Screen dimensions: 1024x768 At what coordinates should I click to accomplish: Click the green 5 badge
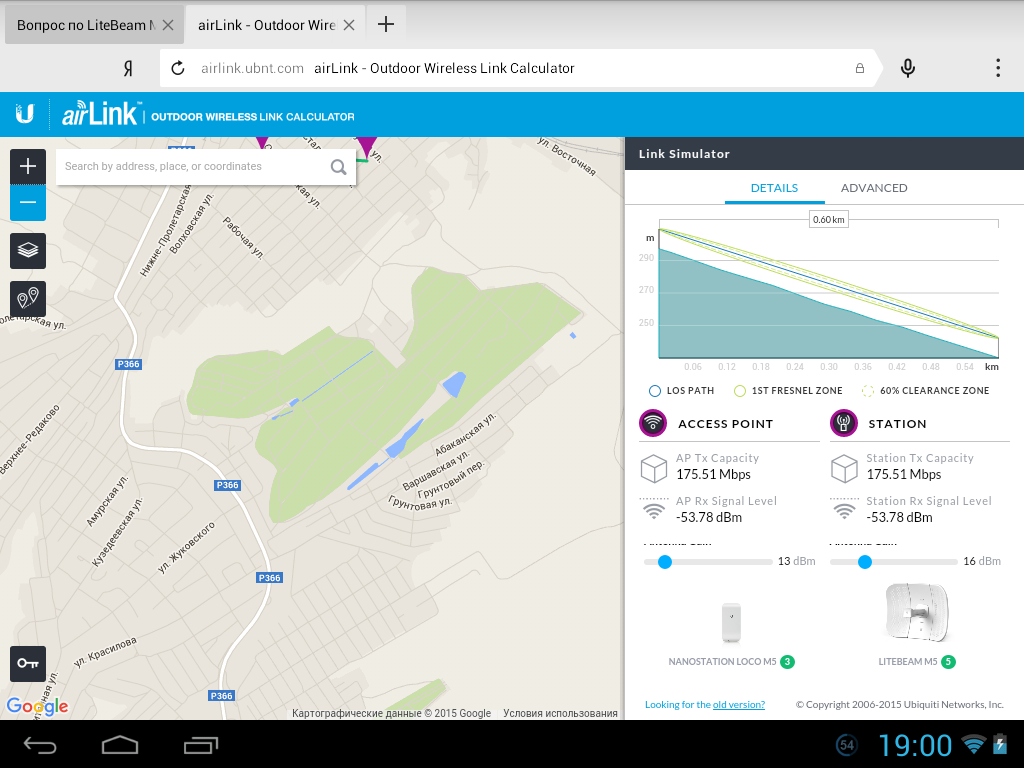pos(948,662)
